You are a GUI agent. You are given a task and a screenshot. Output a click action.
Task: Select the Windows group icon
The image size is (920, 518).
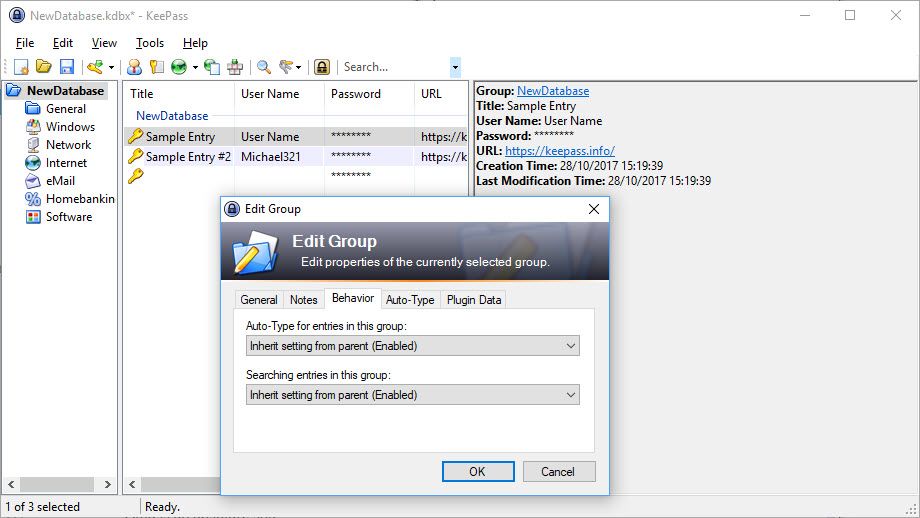pyautogui.click(x=33, y=127)
